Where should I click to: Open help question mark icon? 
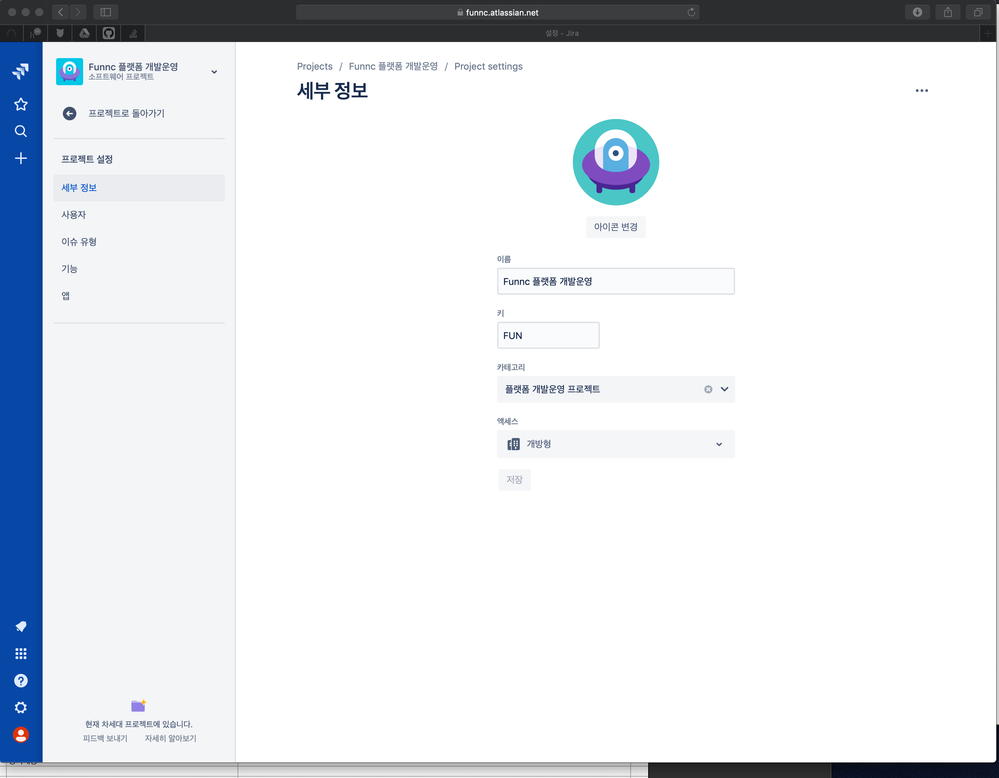20,681
